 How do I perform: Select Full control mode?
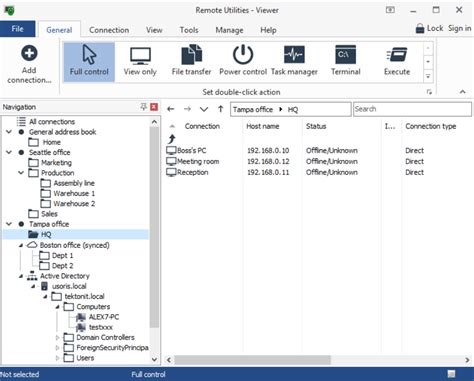89,62
